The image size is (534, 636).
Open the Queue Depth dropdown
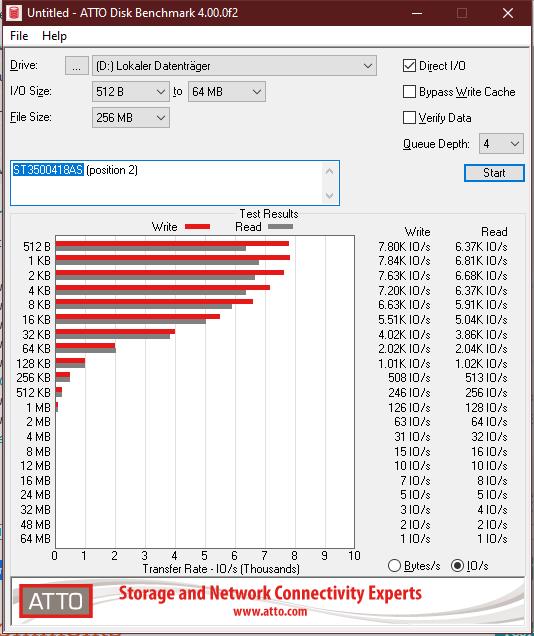pos(501,144)
